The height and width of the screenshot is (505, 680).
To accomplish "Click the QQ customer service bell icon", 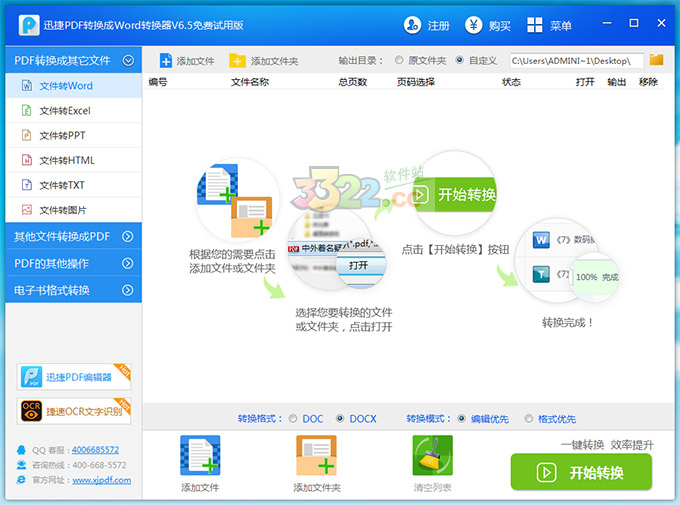I will click(21, 450).
